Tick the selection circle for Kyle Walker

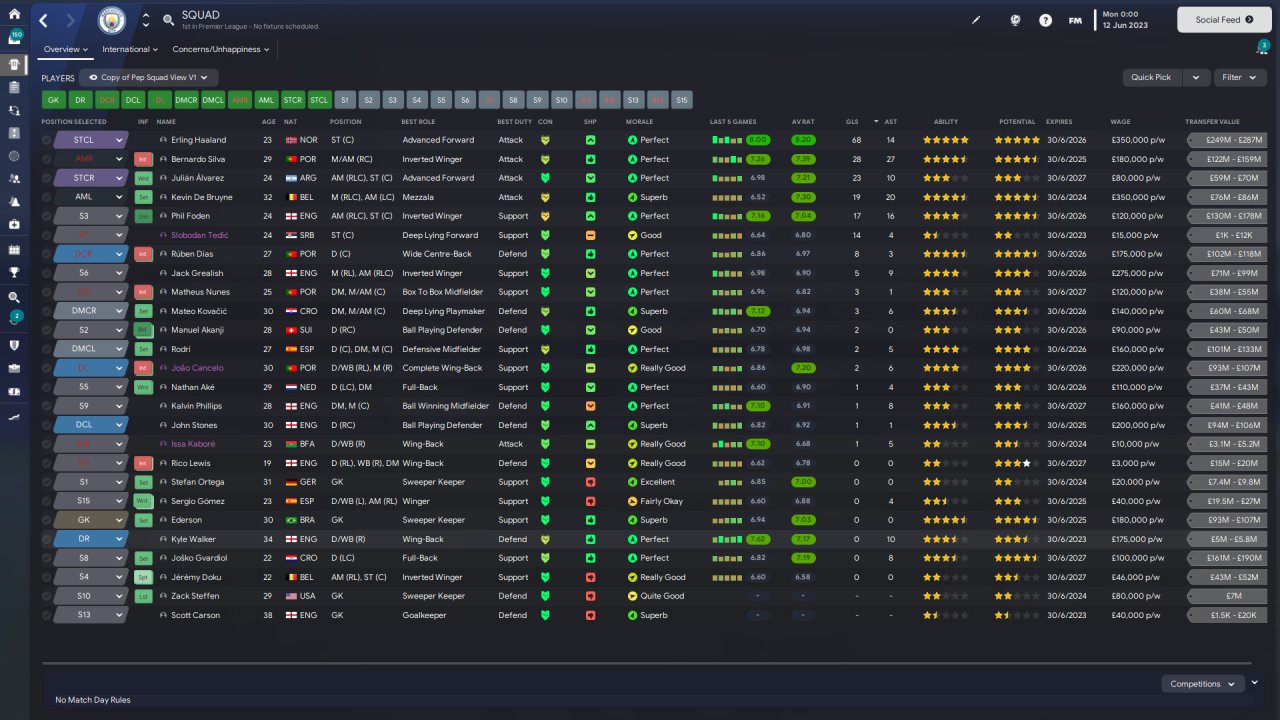(x=46, y=539)
